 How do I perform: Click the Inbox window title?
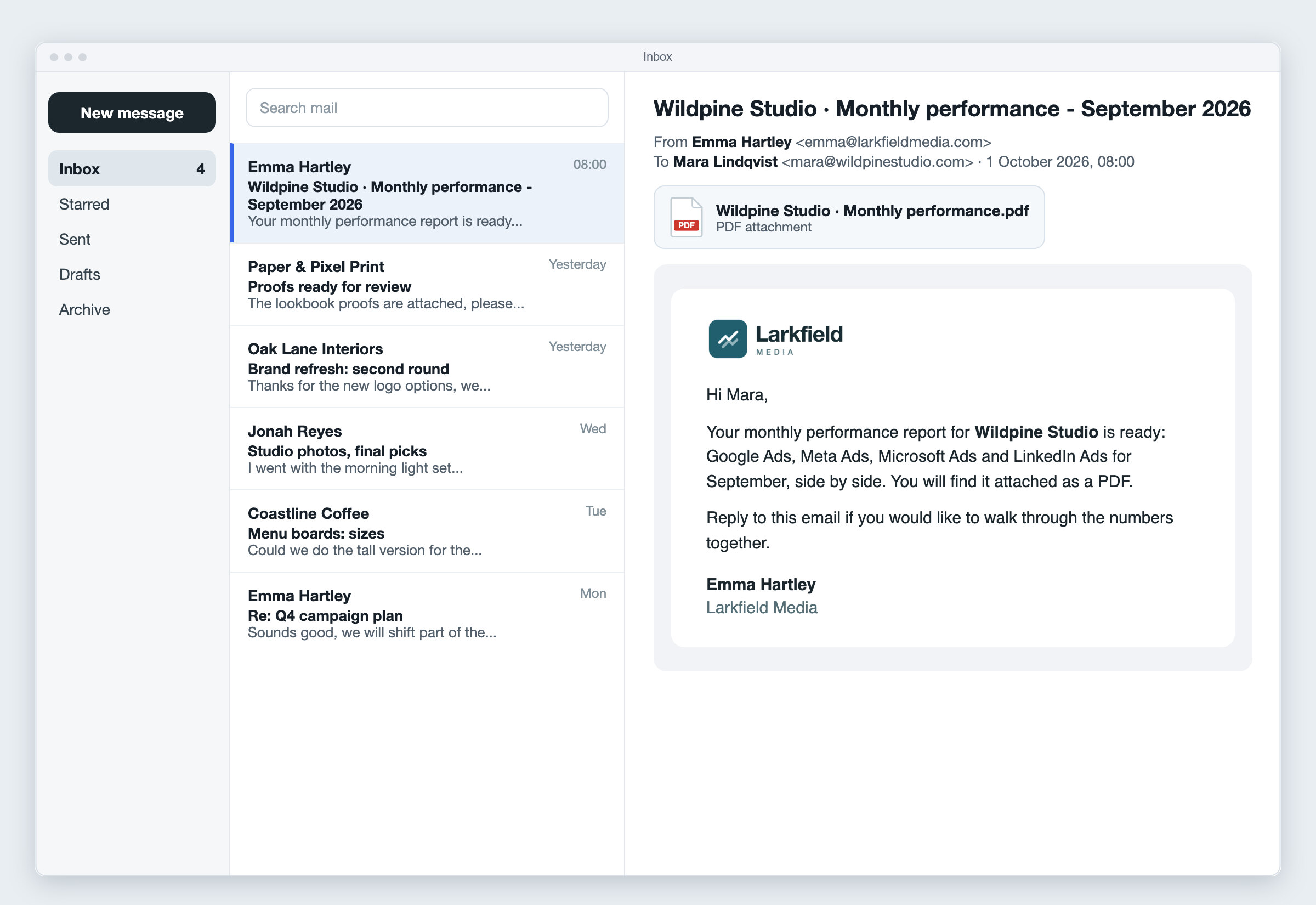click(657, 56)
